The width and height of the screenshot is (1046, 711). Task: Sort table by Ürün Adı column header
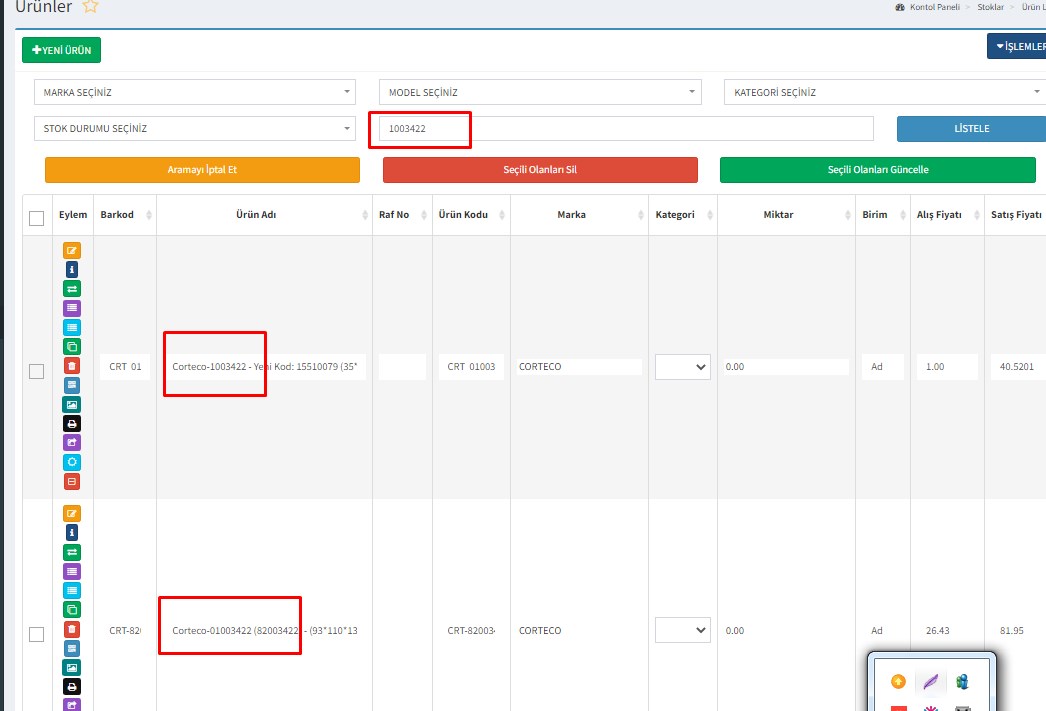[264, 215]
